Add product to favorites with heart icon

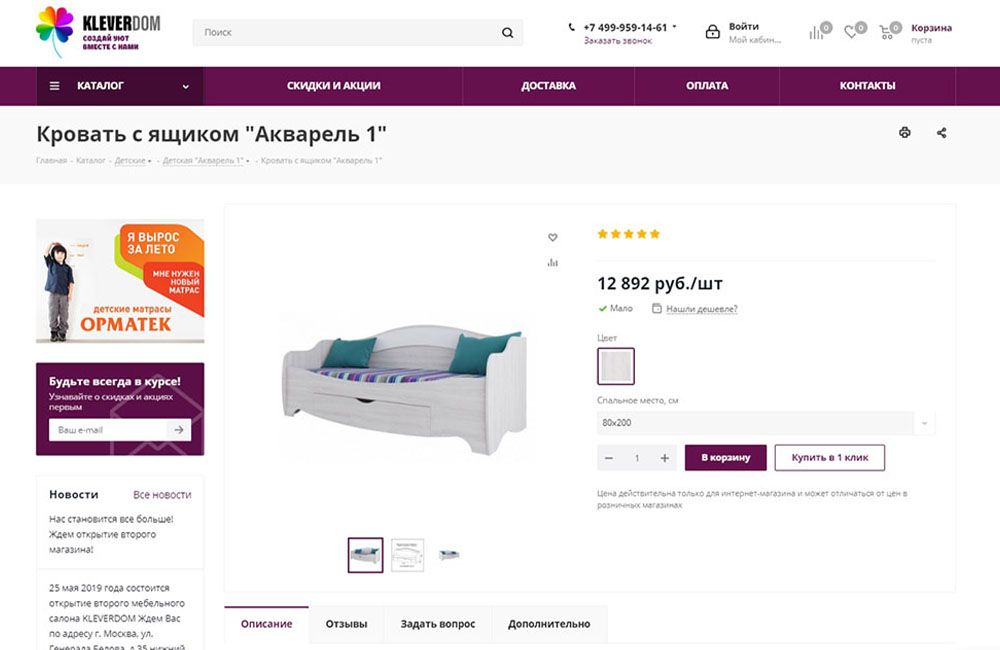[553, 237]
